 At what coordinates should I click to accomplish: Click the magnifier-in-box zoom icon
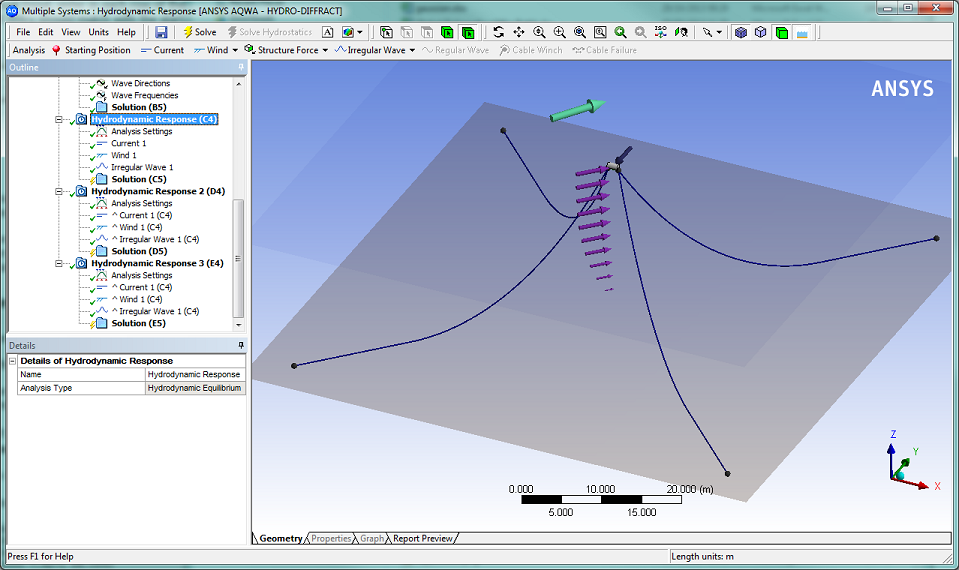pos(600,32)
